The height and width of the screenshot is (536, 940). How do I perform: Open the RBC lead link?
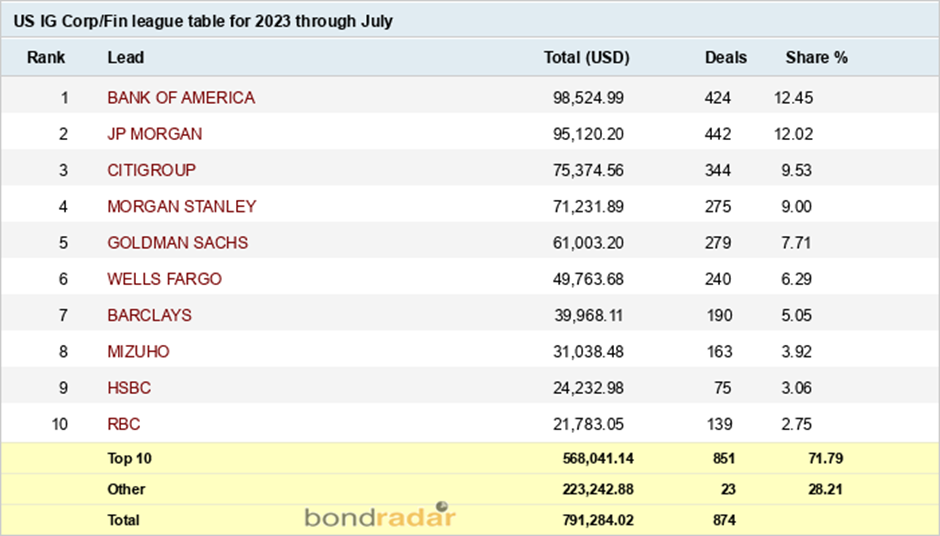[123, 424]
